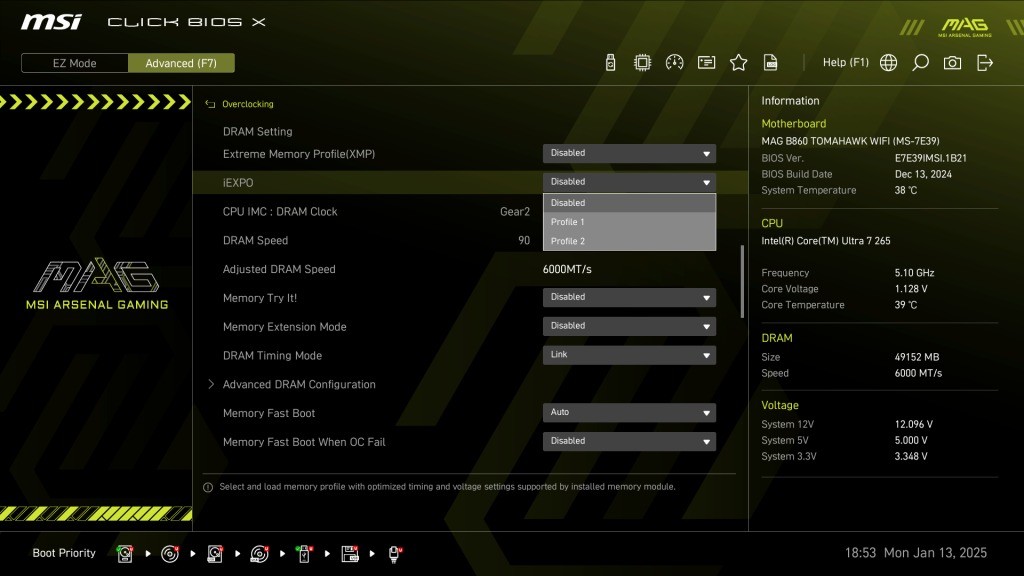Choose Profile 2 from the iEXPO dropdown
This screenshot has height=576, width=1024.
coord(629,241)
